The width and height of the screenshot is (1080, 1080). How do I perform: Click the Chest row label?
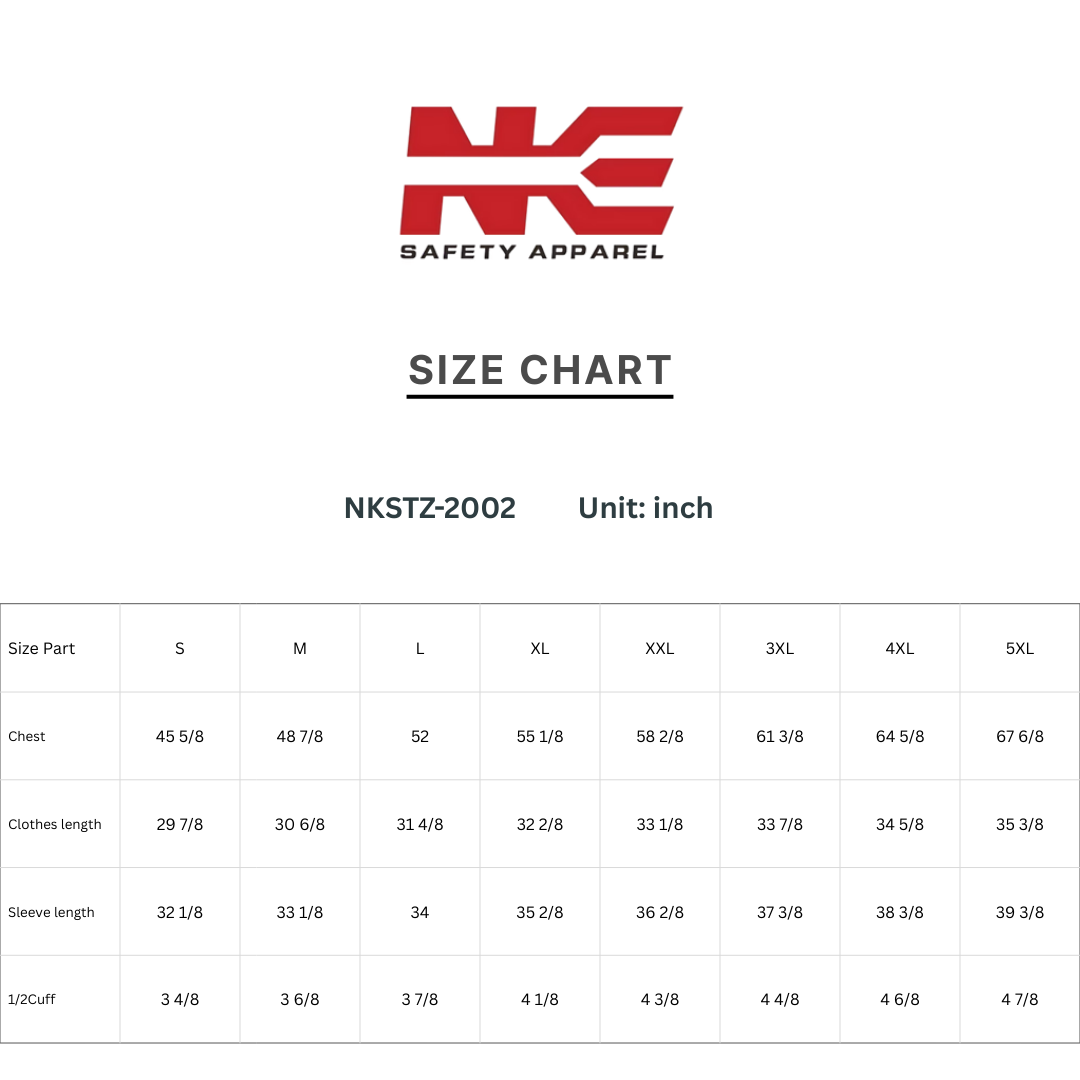pyautogui.click(x=26, y=736)
